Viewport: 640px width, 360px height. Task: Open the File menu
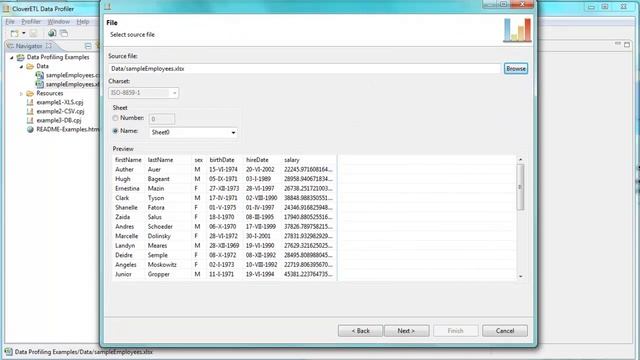(10, 22)
